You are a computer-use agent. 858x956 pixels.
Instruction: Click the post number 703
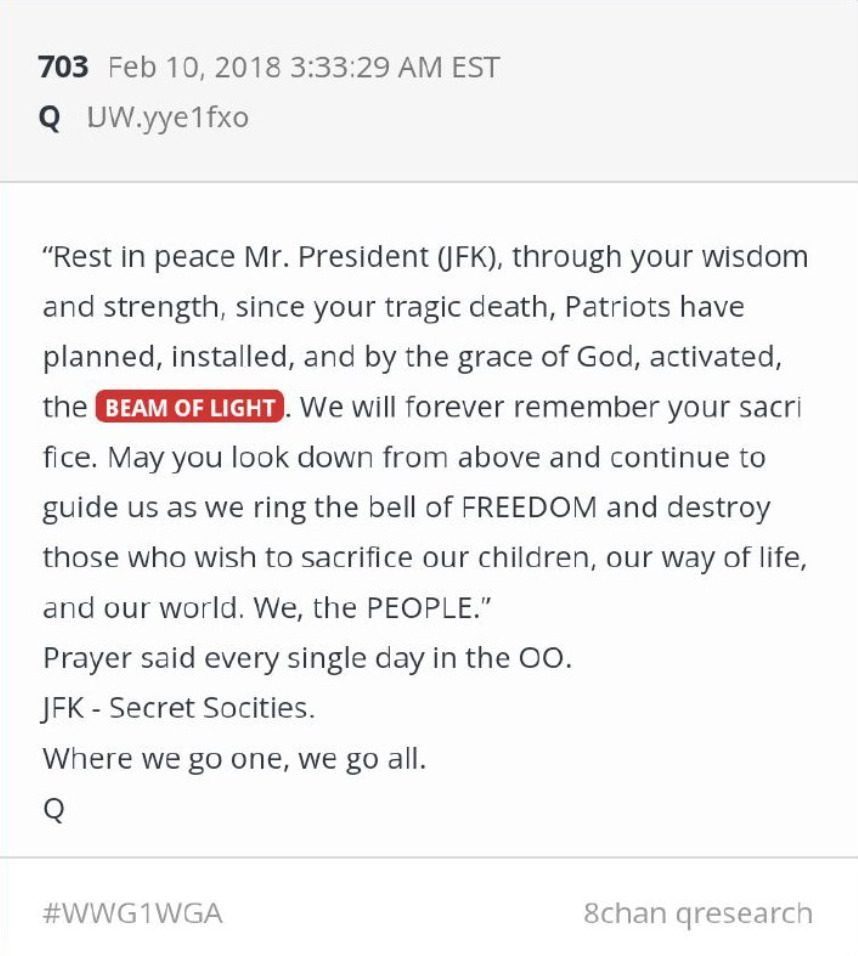[x=63, y=68]
